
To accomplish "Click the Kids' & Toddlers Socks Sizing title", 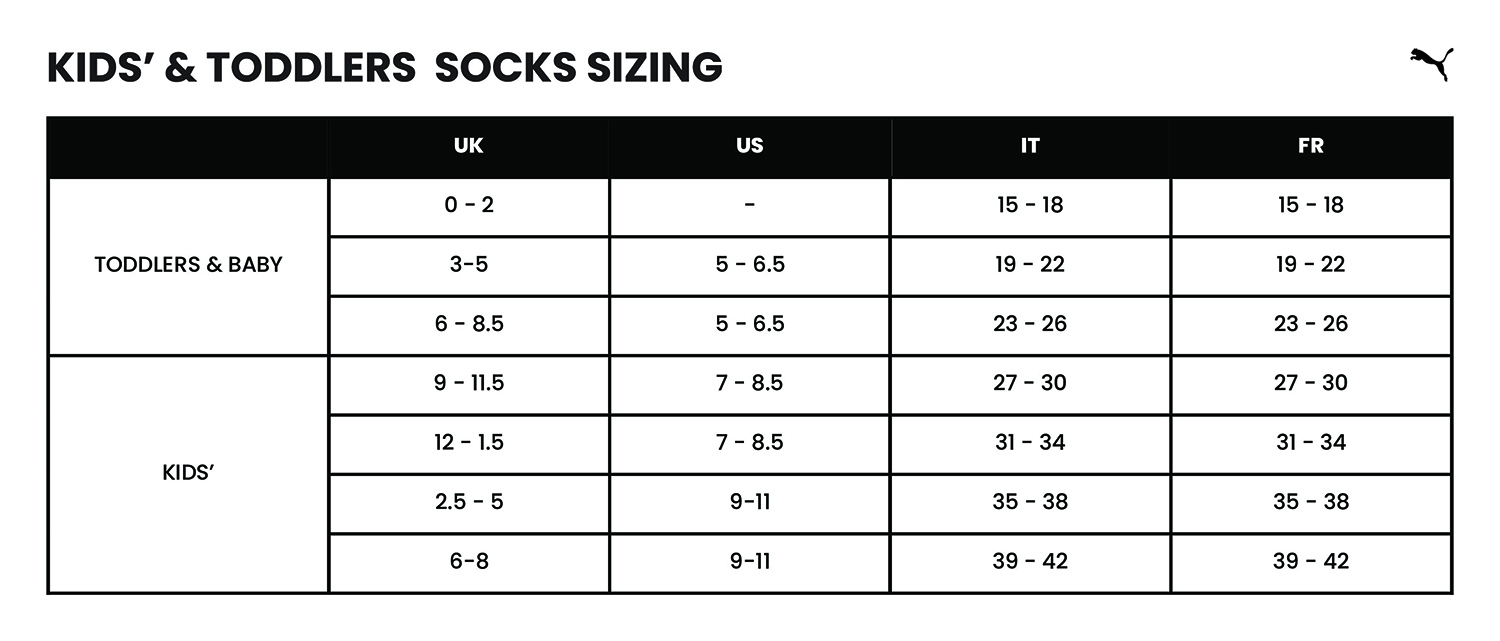I will pos(385,67).
